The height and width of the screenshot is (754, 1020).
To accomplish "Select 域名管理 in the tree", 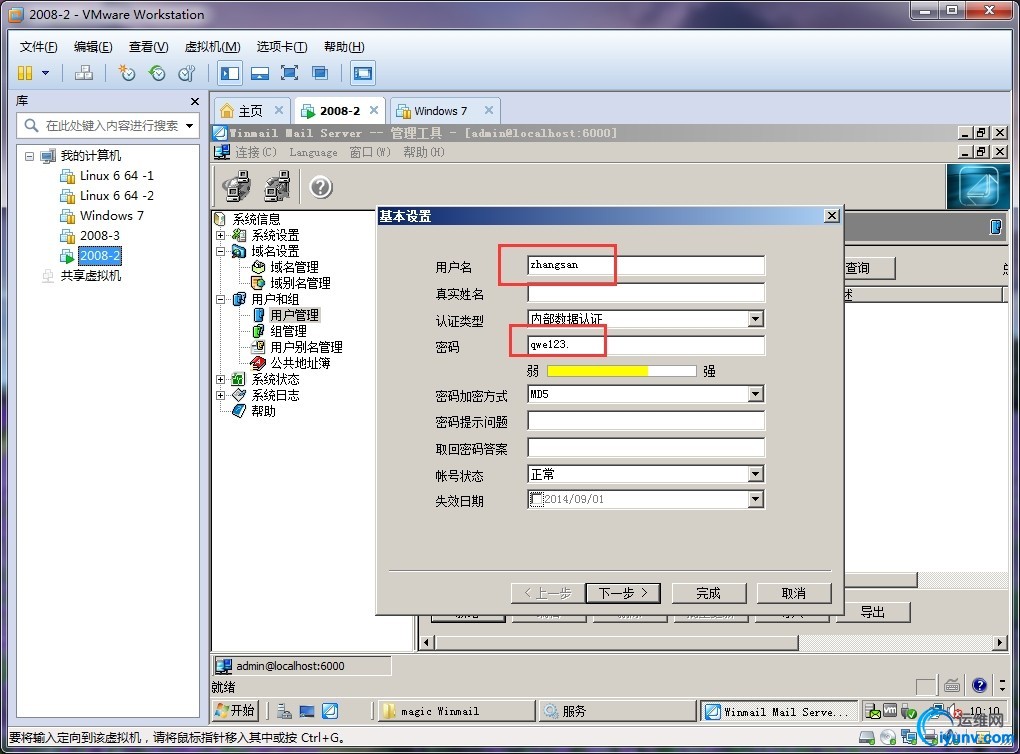I will 294,267.
